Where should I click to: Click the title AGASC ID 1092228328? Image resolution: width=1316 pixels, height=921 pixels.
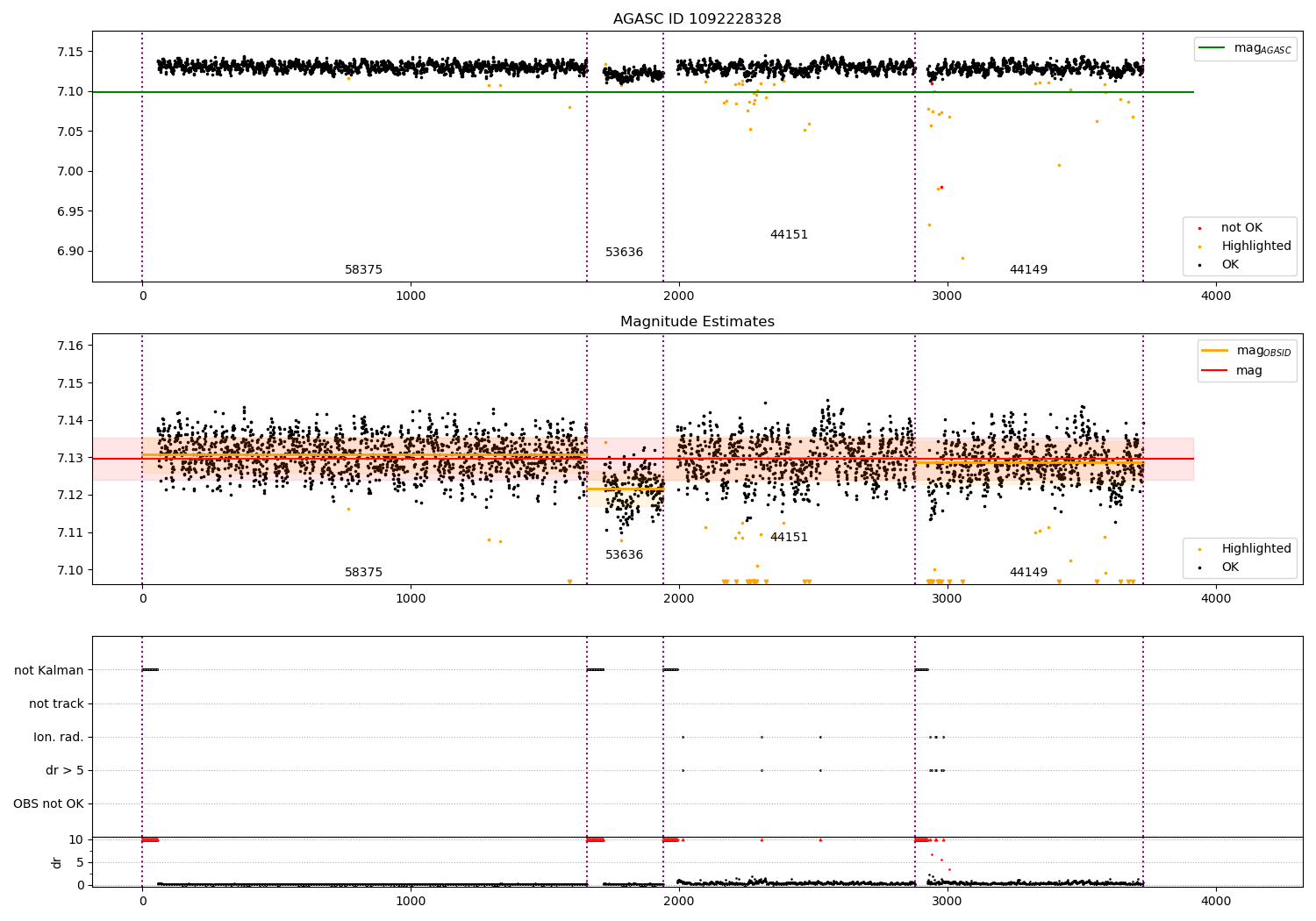click(697, 19)
